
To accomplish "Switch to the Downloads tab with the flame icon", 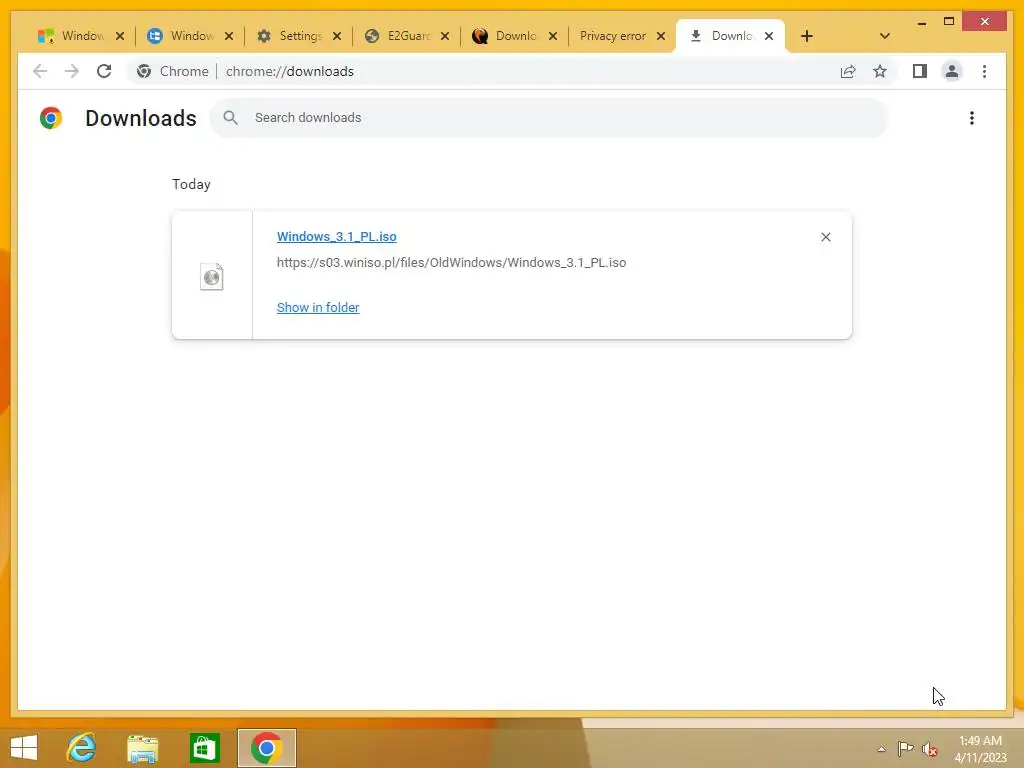I will pos(515,36).
